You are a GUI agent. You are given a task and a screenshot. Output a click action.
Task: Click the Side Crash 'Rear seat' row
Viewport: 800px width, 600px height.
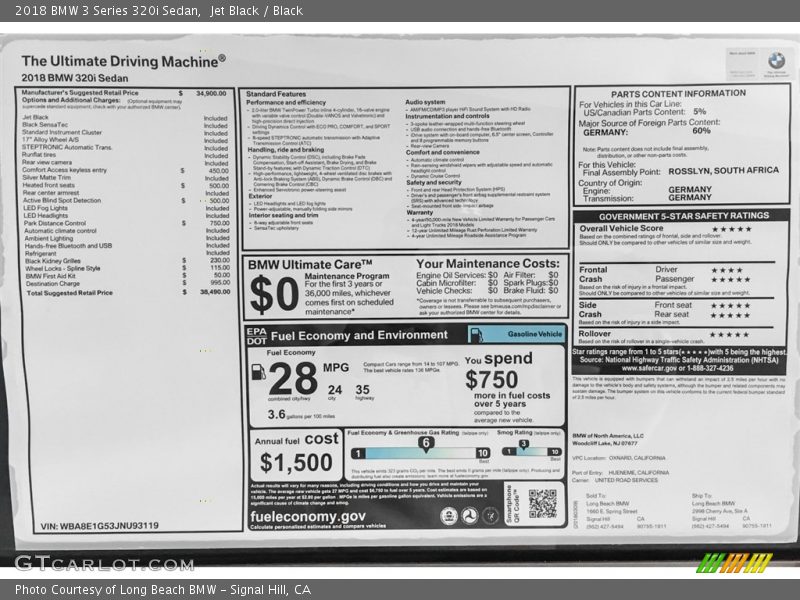(x=703, y=315)
